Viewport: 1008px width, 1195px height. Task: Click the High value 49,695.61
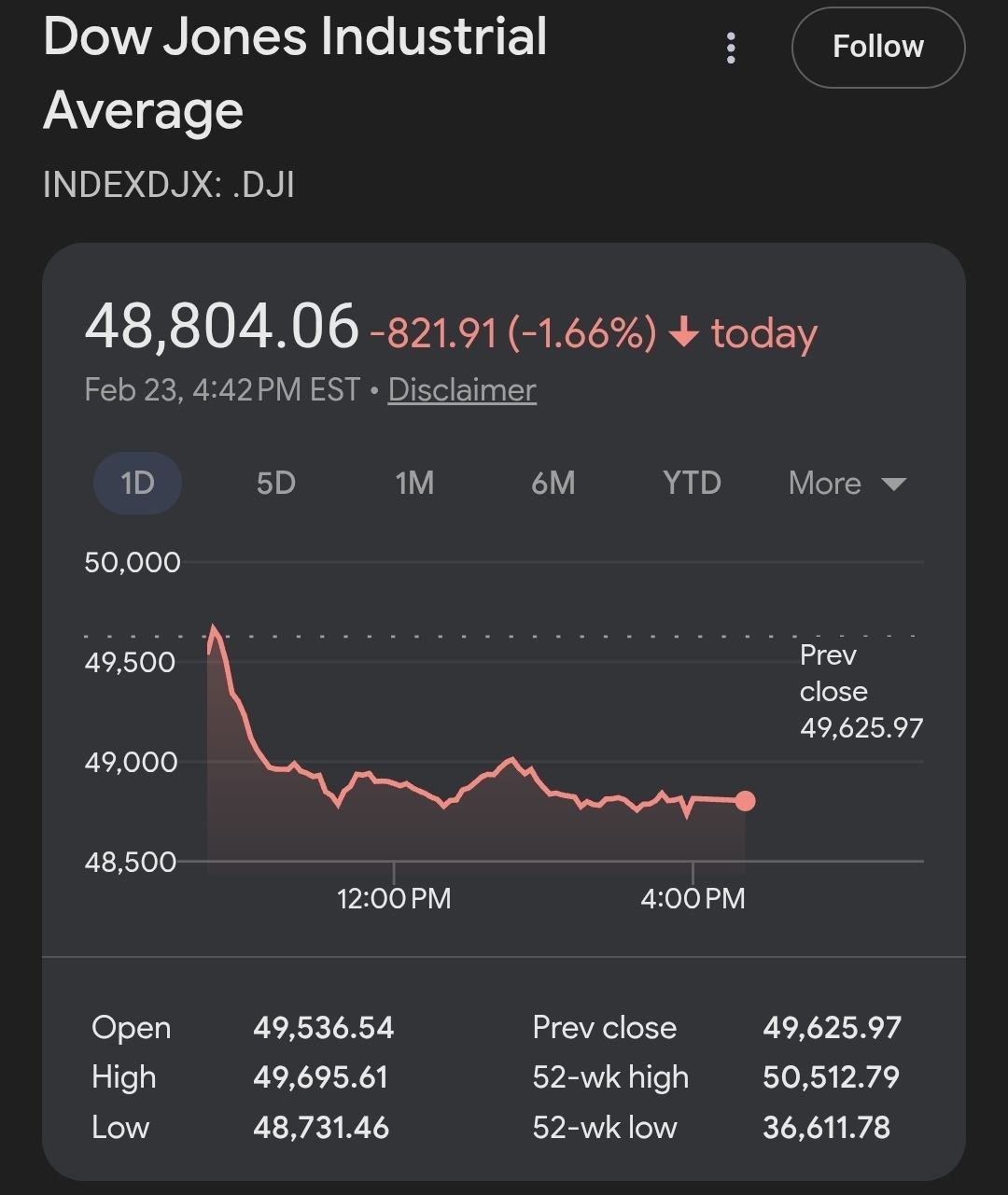pos(320,1077)
